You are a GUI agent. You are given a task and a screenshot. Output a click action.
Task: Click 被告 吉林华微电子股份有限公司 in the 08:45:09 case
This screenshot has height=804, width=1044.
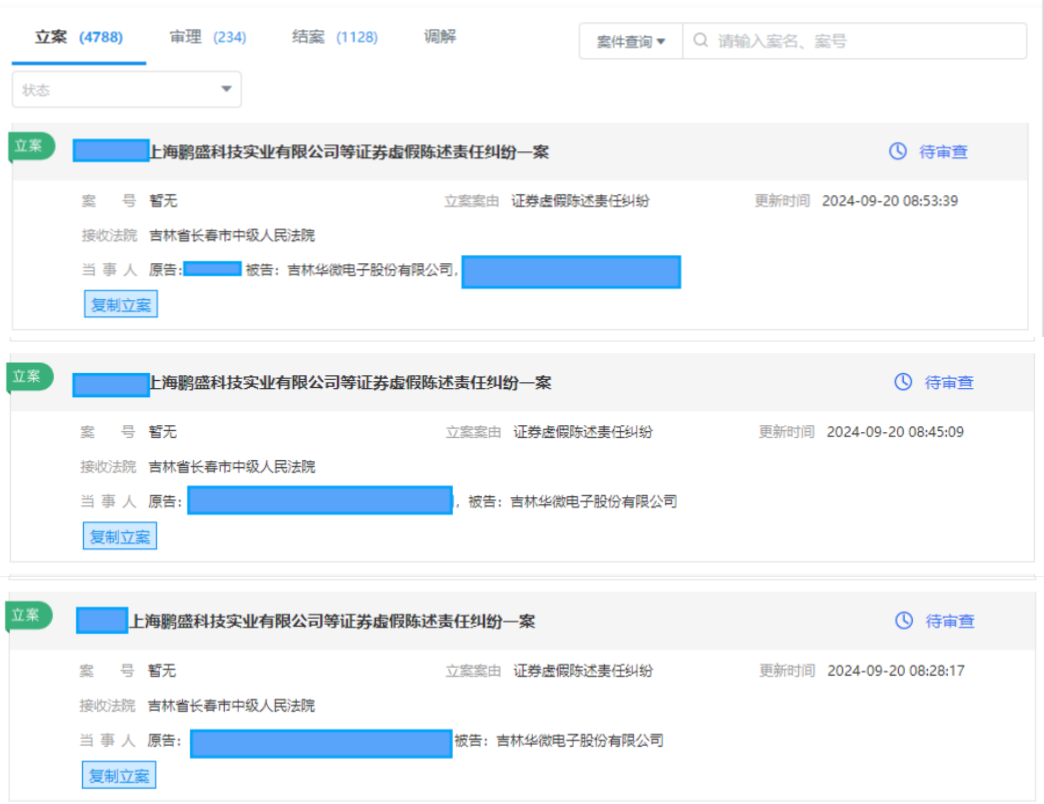point(573,501)
